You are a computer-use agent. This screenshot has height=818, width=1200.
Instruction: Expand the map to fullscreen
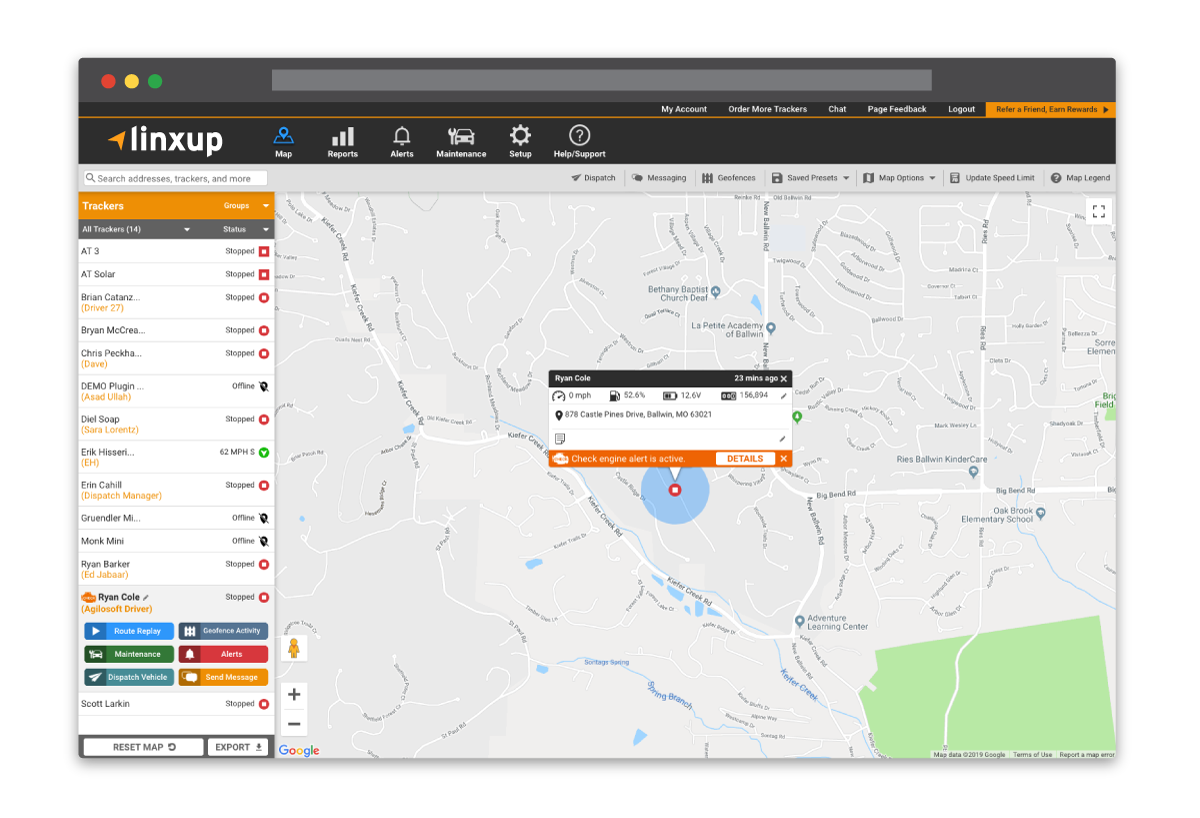[x=1098, y=211]
